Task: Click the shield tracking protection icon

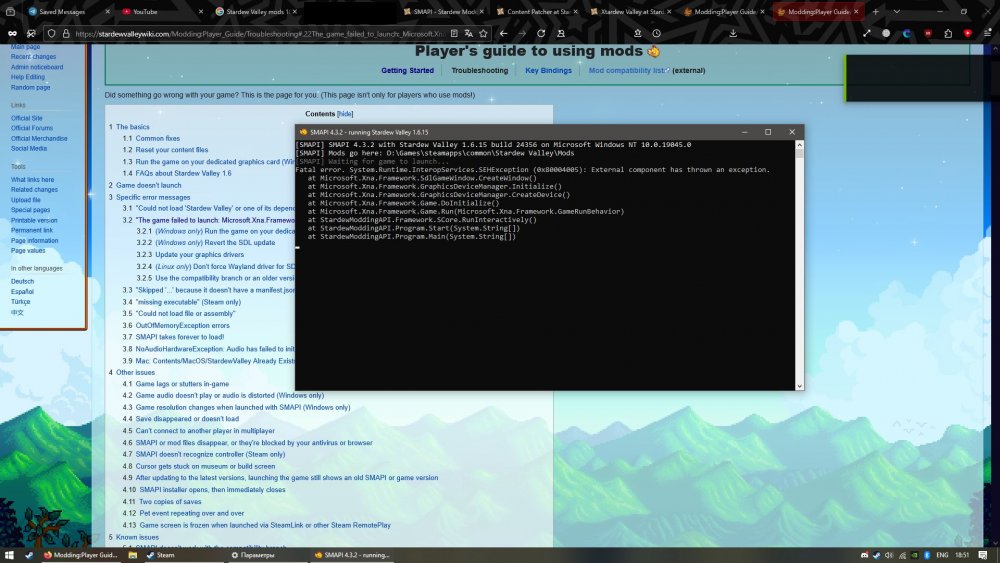Action: point(52,33)
